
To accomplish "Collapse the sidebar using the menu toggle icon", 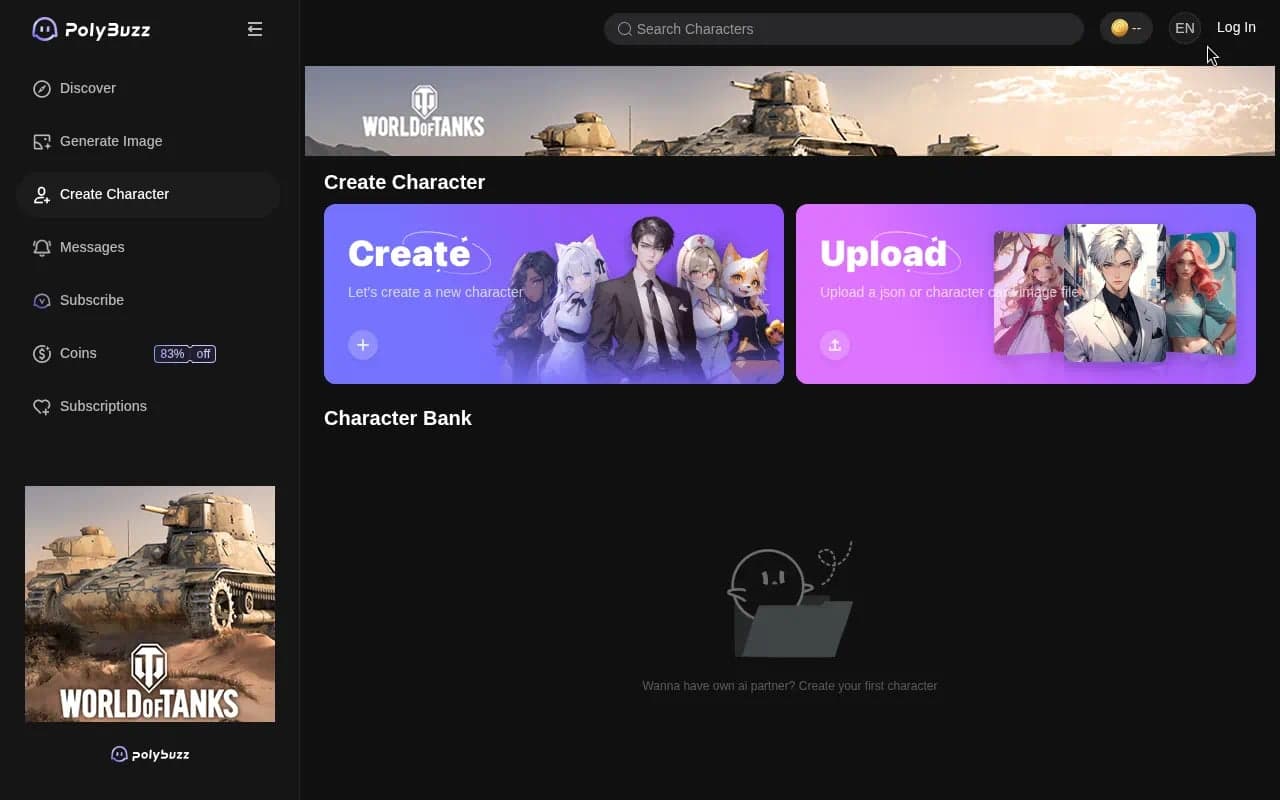I will [x=255, y=29].
